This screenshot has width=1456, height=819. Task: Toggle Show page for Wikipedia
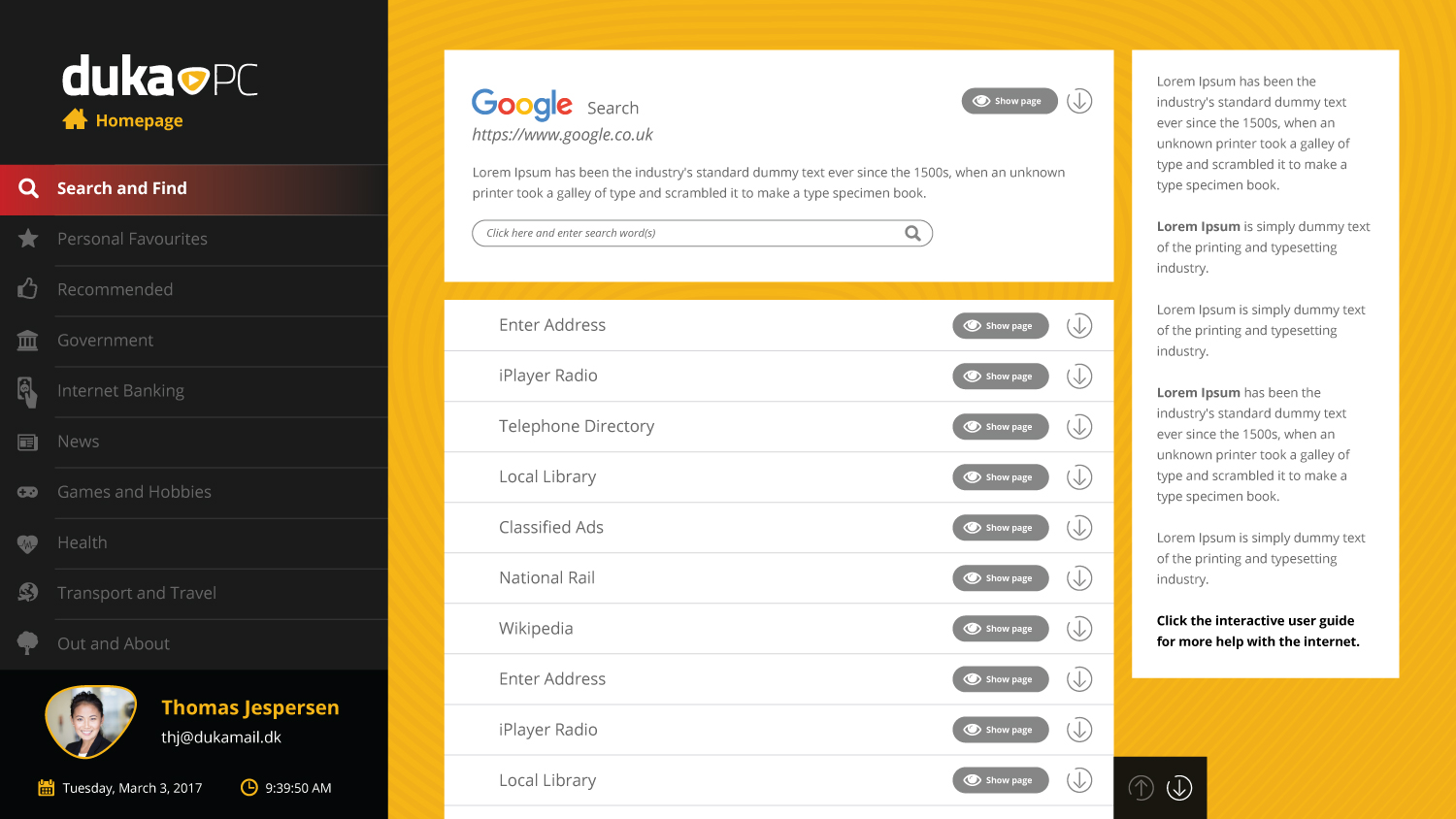[1000, 629]
